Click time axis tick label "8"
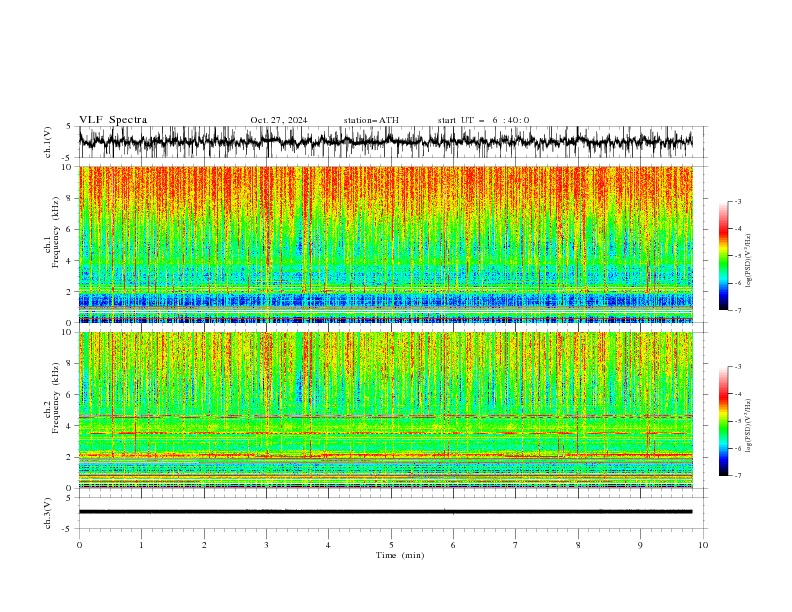792x612 pixels. (x=578, y=545)
